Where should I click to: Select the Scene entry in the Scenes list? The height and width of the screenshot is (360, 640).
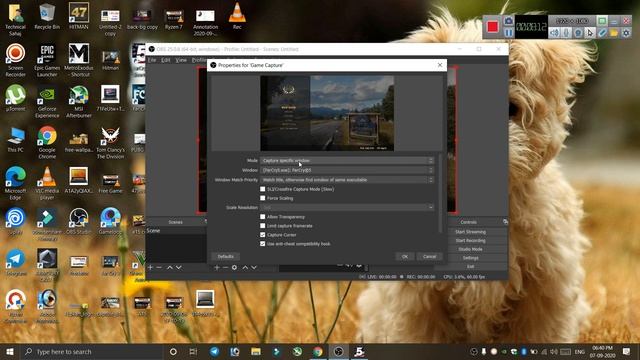pyautogui.click(x=176, y=231)
